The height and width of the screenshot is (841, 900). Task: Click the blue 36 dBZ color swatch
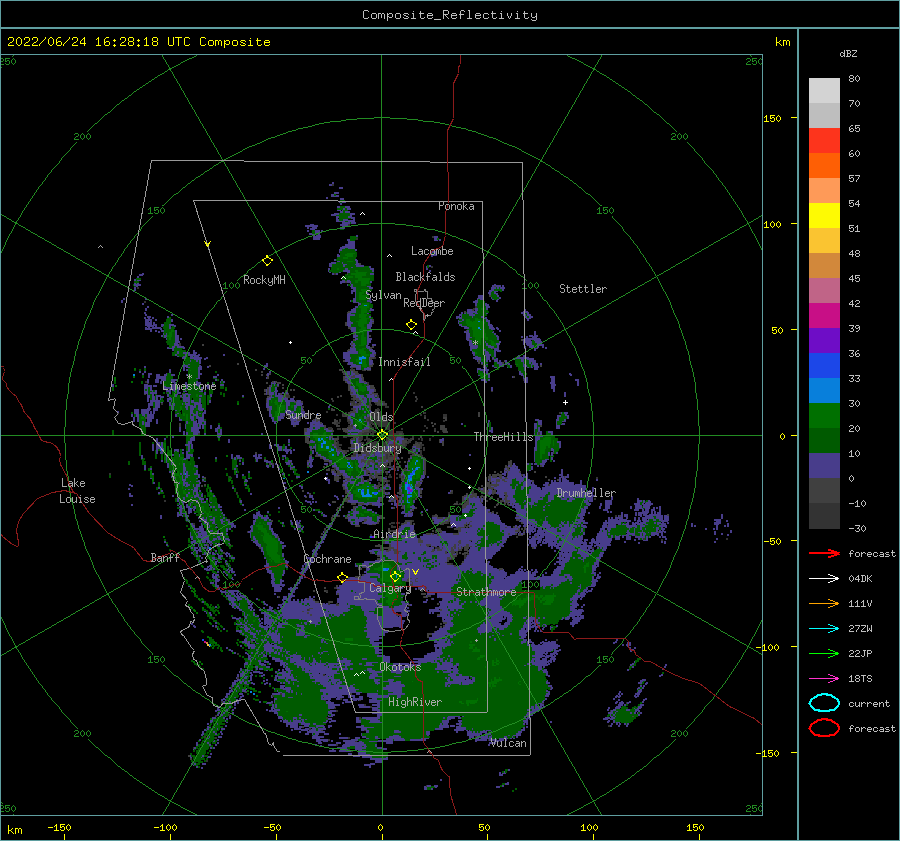pyautogui.click(x=824, y=365)
